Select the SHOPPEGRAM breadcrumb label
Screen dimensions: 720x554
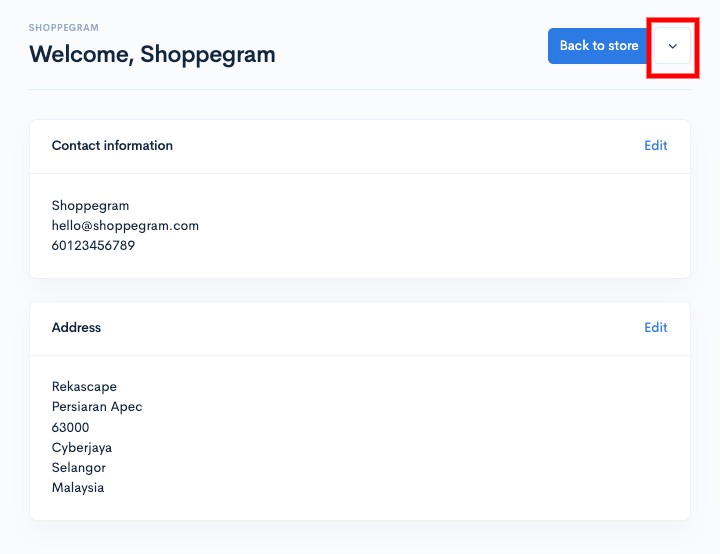(x=64, y=28)
